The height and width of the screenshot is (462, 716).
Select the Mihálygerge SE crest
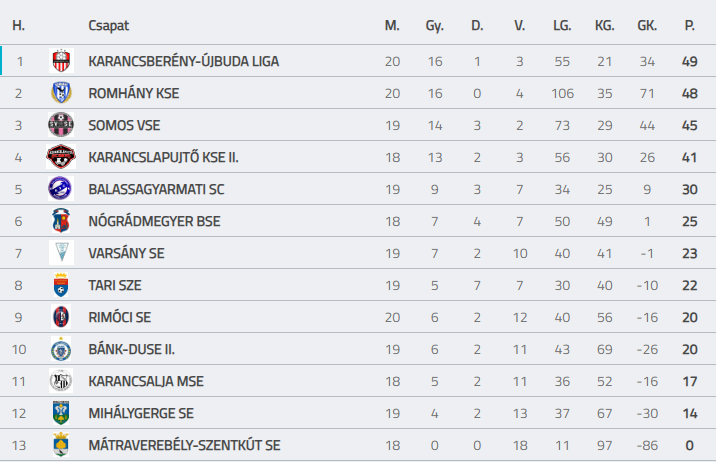pyautogui.click(x=61, y=413)
